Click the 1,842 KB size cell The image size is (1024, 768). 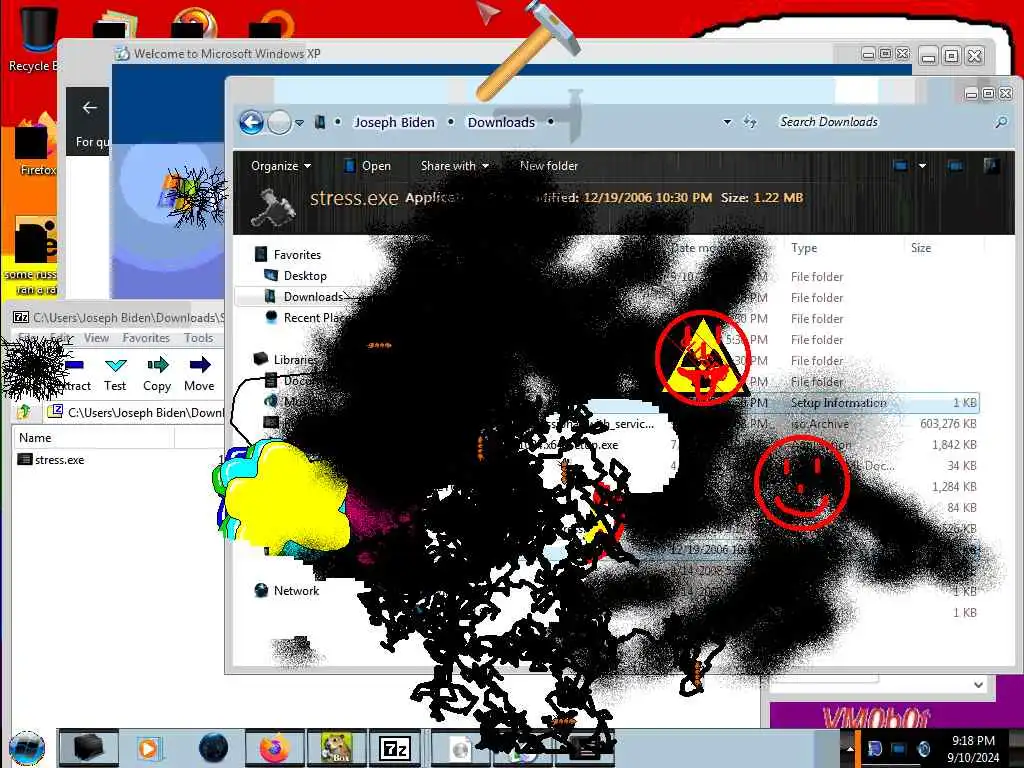(954, 445)
